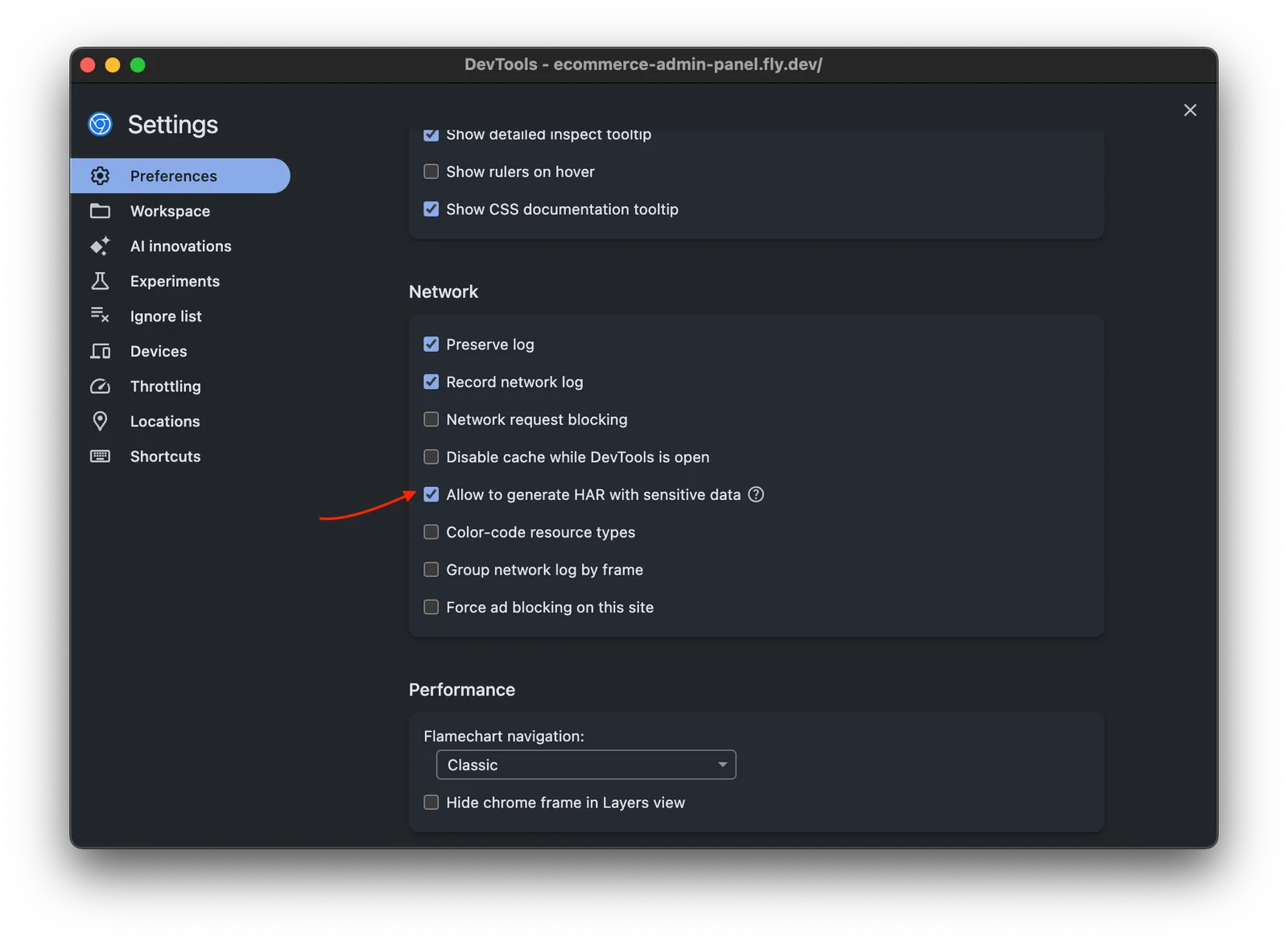Check Hide chrome frame in Layers view
The image size is (1288, 941).
click(431, 802)
